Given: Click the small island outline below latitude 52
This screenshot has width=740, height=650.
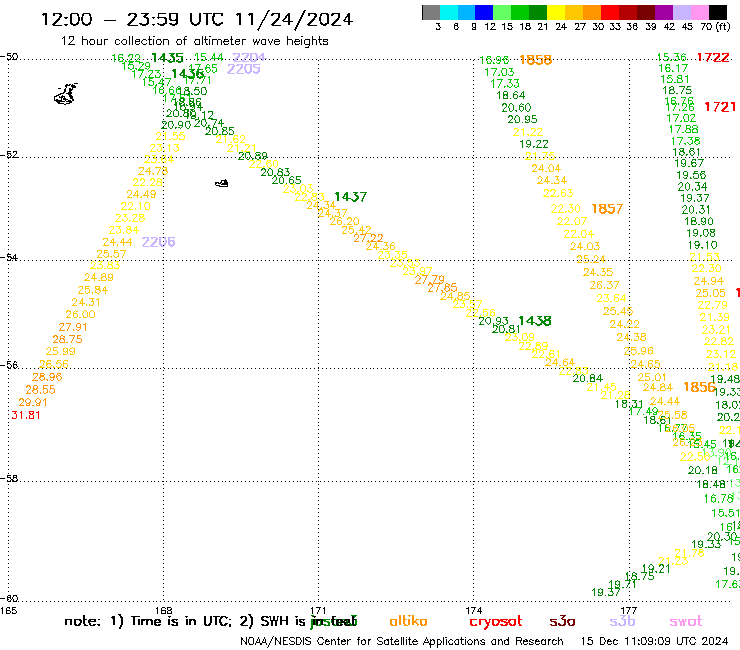Looking at the screenshot, I should click(x=222, y=183).
